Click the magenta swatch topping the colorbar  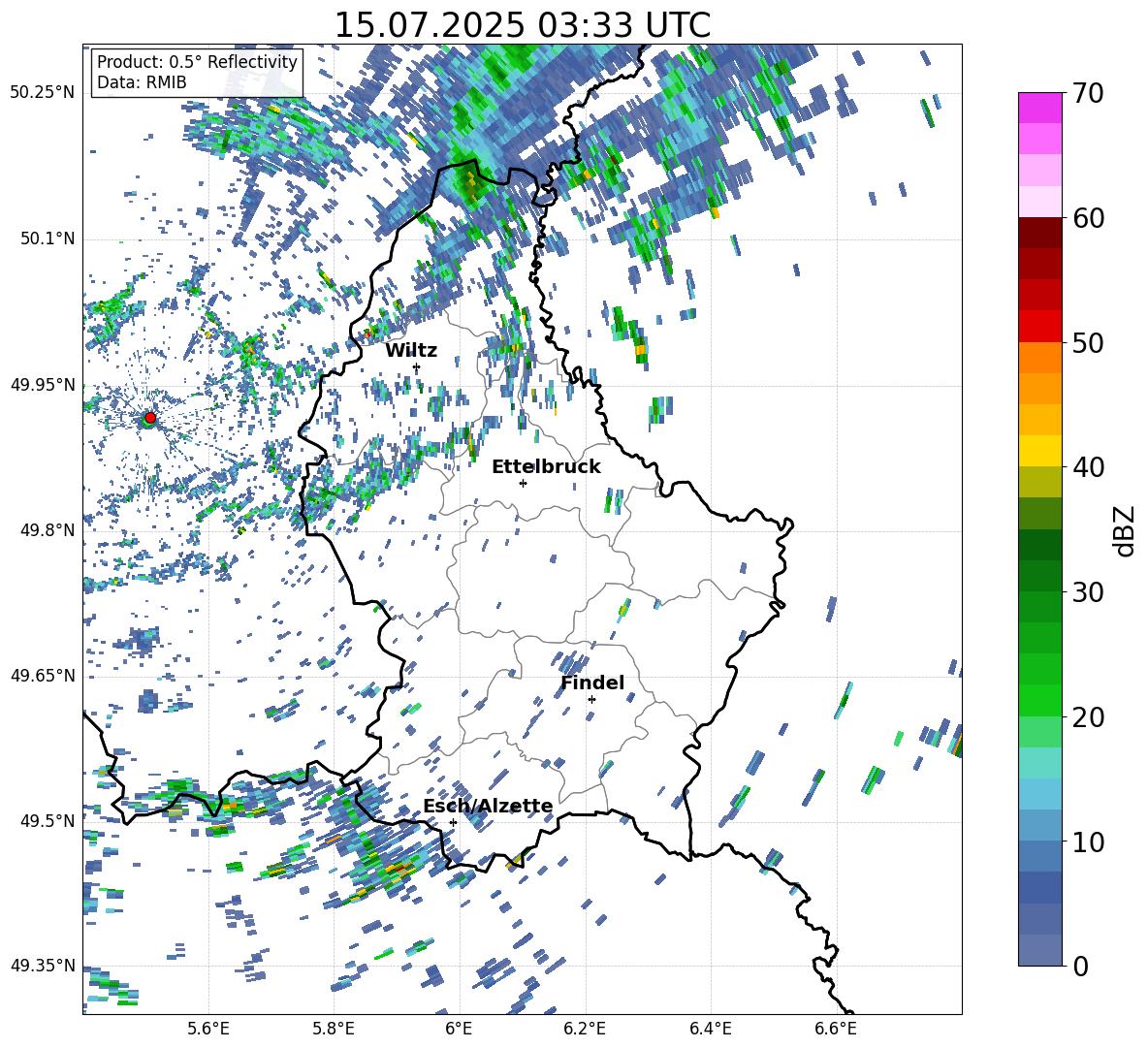pos(1039,108)
